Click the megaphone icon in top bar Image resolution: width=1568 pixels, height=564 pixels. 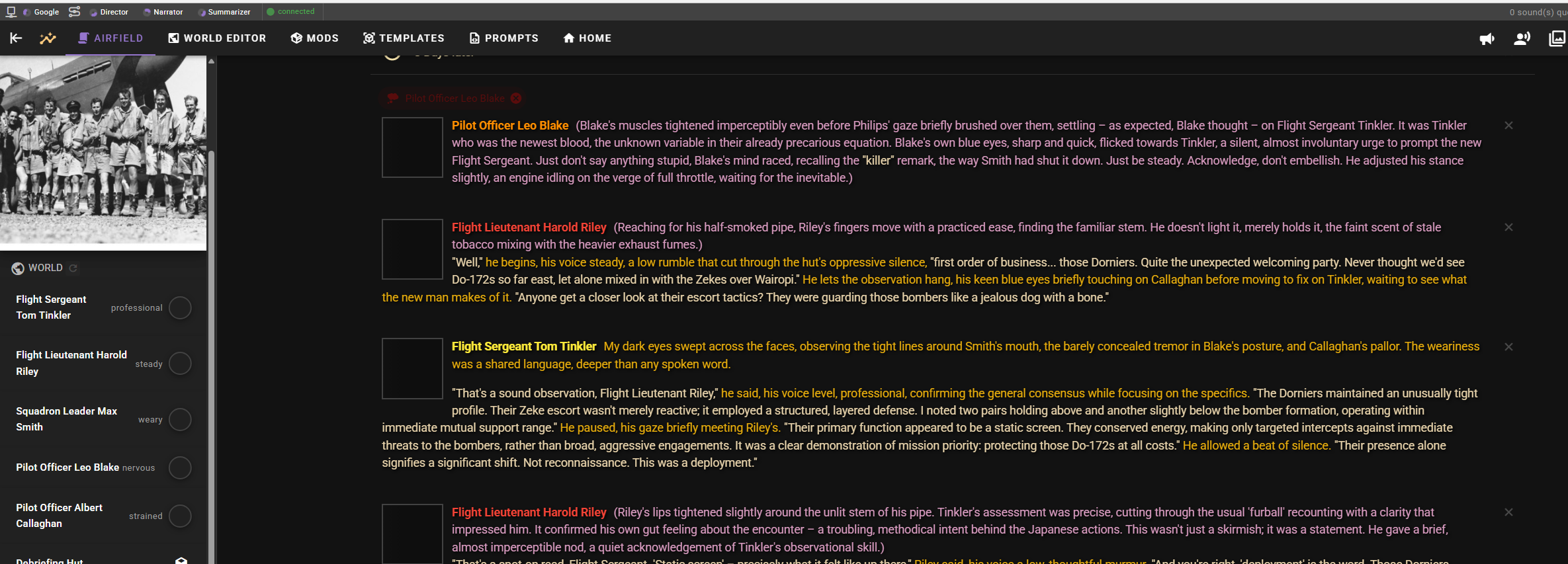[1487, 39]
